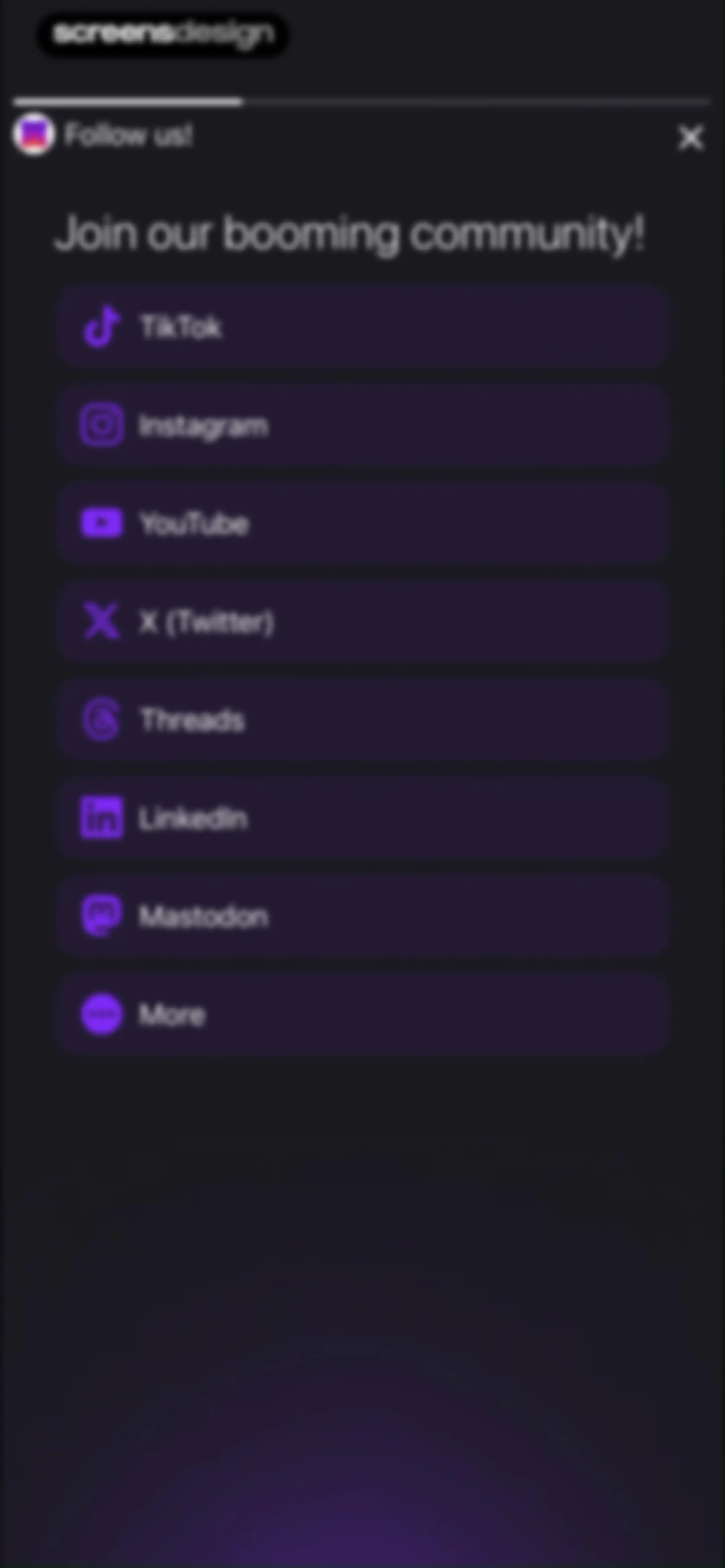
Task: Follow on Threads button
Action: click(x=363, y=720)
